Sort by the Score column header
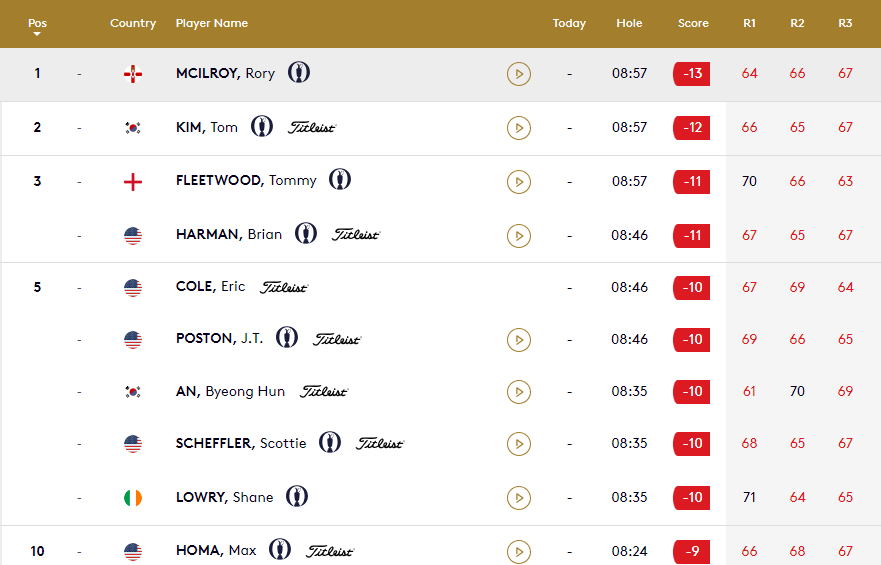 [693, 23]
